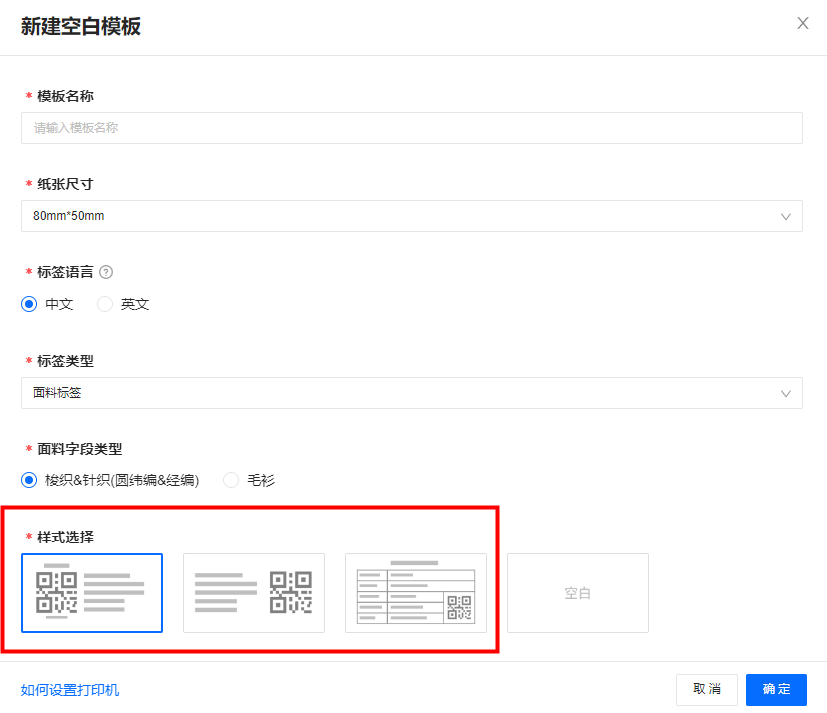The image size is (827, 713).
Task: Open the 纸张尺寸 80mm*50mm dropdown
Action: click(411, 216)
